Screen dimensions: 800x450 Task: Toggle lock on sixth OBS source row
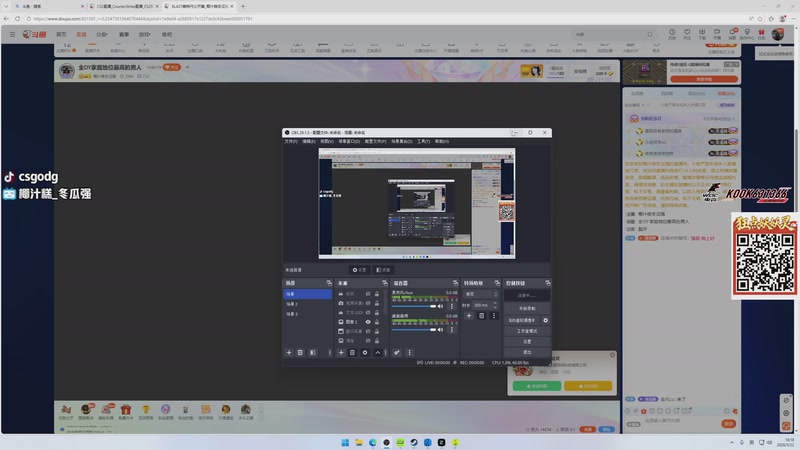377,340
